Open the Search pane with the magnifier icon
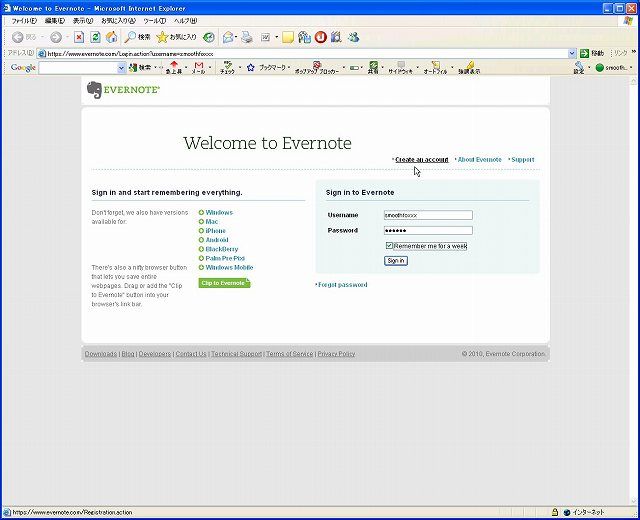 pos(130,37)
